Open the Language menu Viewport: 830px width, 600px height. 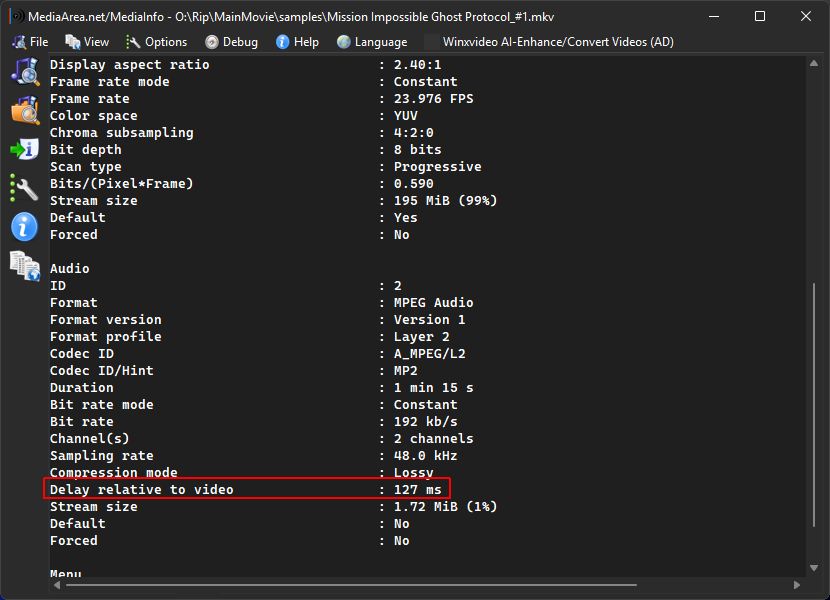372,42
